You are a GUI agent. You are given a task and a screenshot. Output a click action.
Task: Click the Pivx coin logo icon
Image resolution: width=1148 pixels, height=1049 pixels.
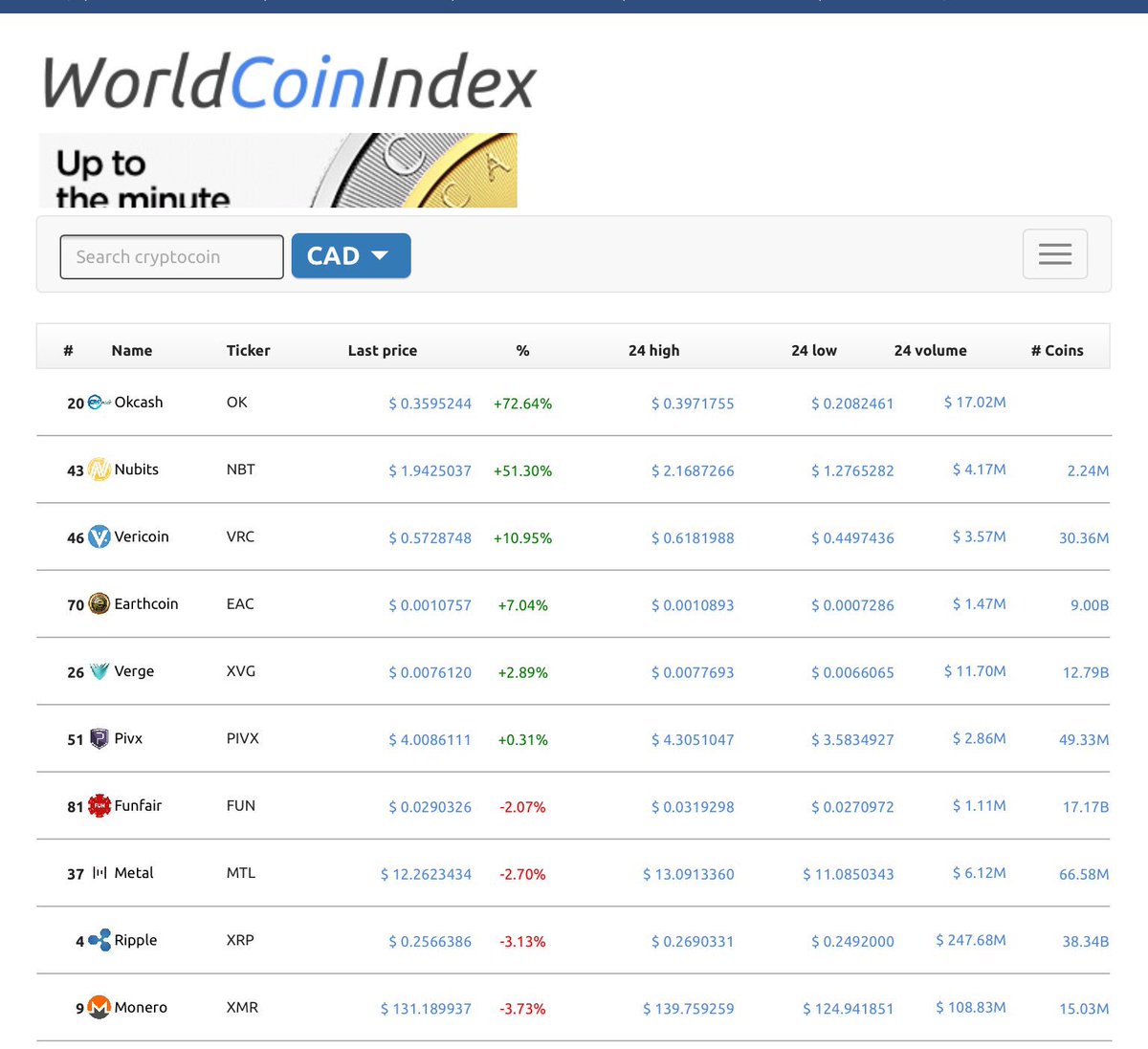(99, 738)
